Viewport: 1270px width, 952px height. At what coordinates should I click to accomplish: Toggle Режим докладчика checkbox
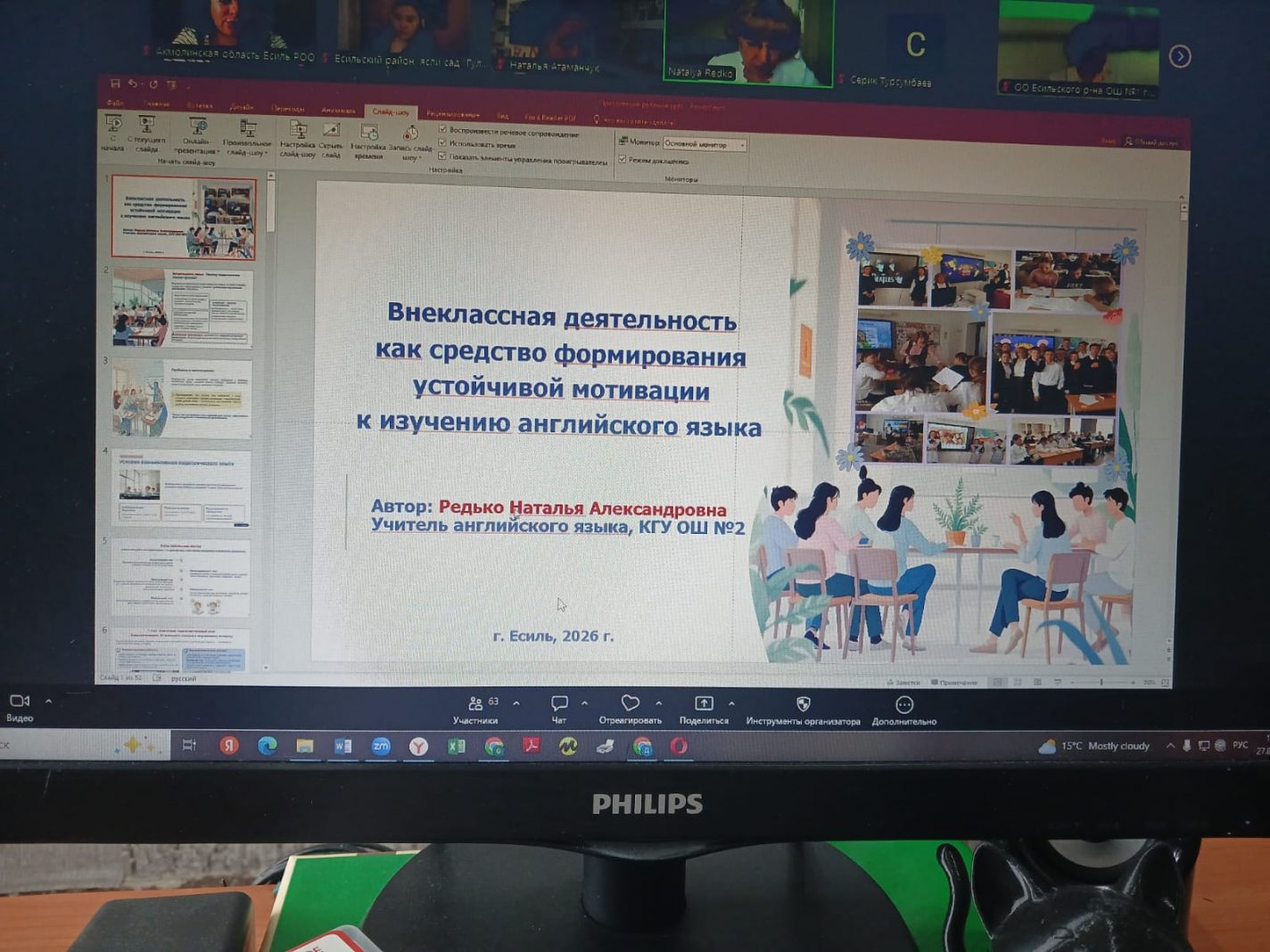[x=623, y=160]
